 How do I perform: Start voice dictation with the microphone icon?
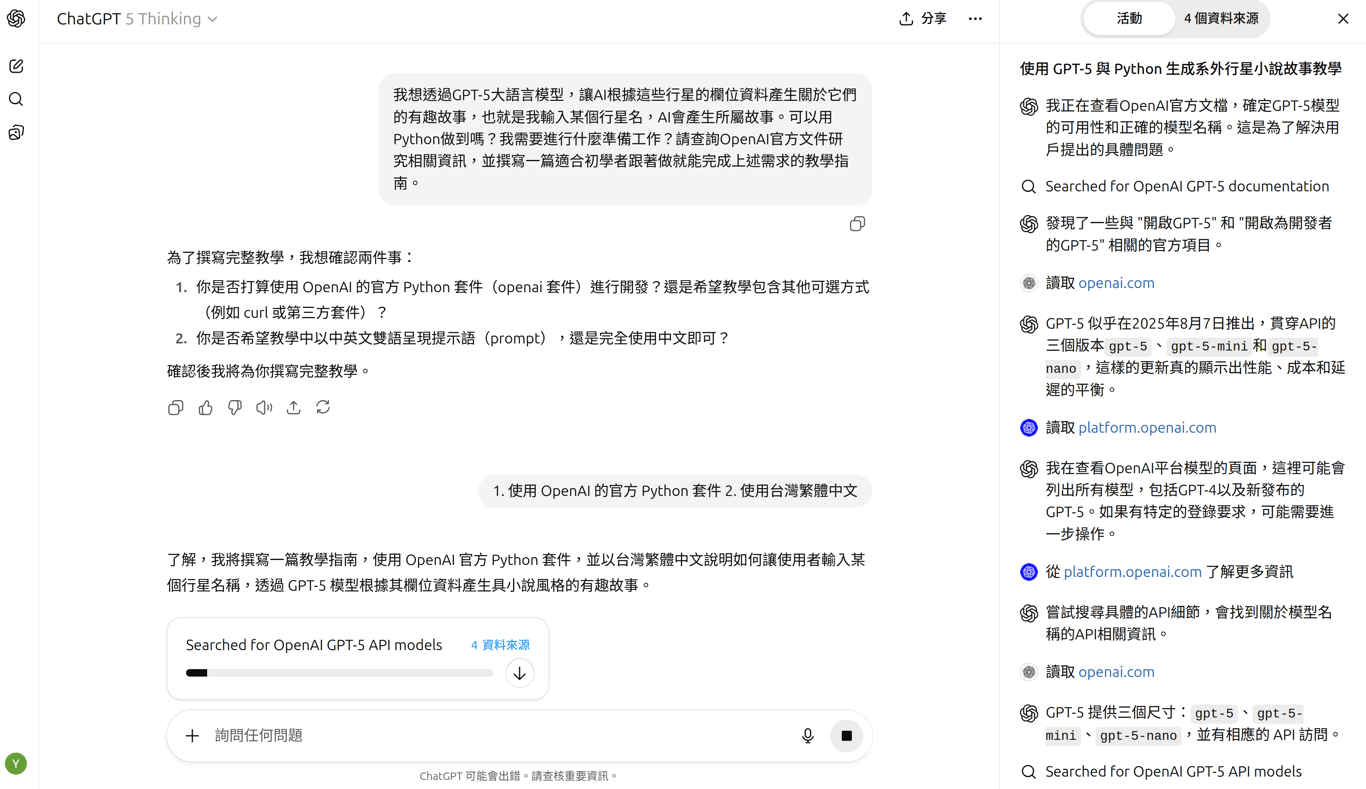tap(808, 736)
